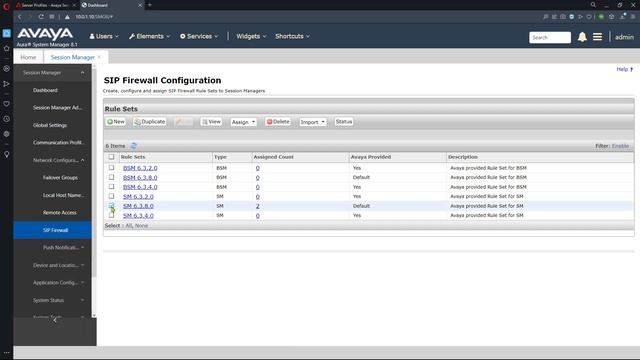This screenshot has width=640, height=360.
Task: Click the Avaya Search input field
Action: (550, 37)
